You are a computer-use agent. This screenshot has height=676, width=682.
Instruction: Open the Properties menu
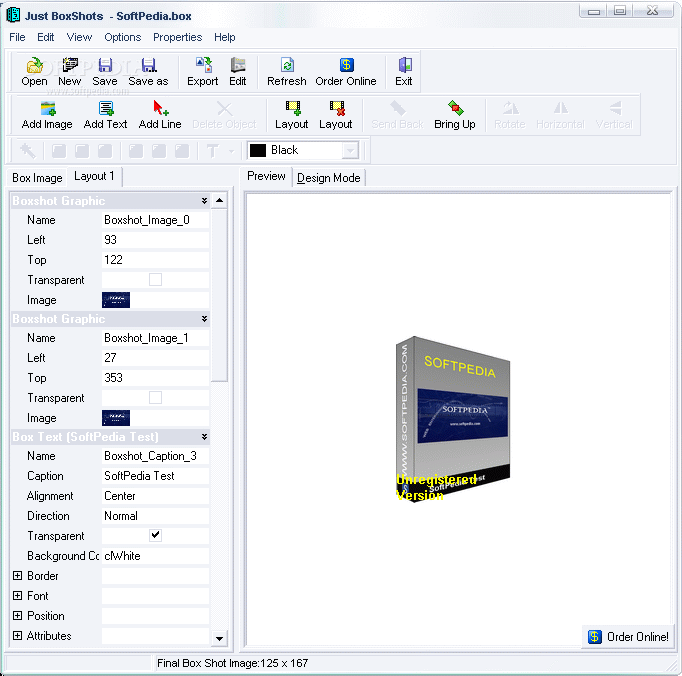tap(177, 37)
